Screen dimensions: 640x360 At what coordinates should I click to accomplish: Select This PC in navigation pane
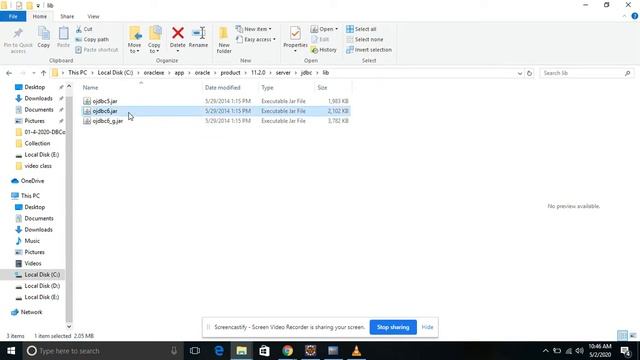coord(30,196)
